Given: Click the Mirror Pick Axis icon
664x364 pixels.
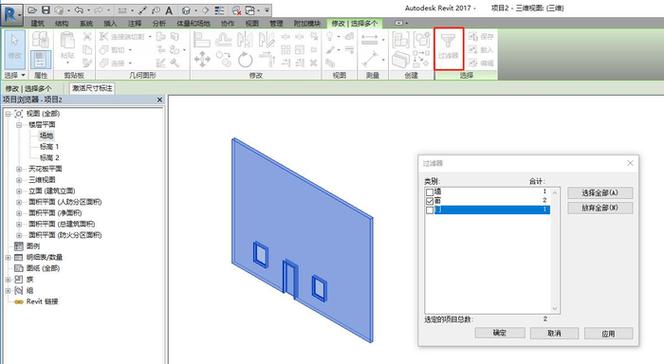Looking at the screenshot, I should pos(245,40).
